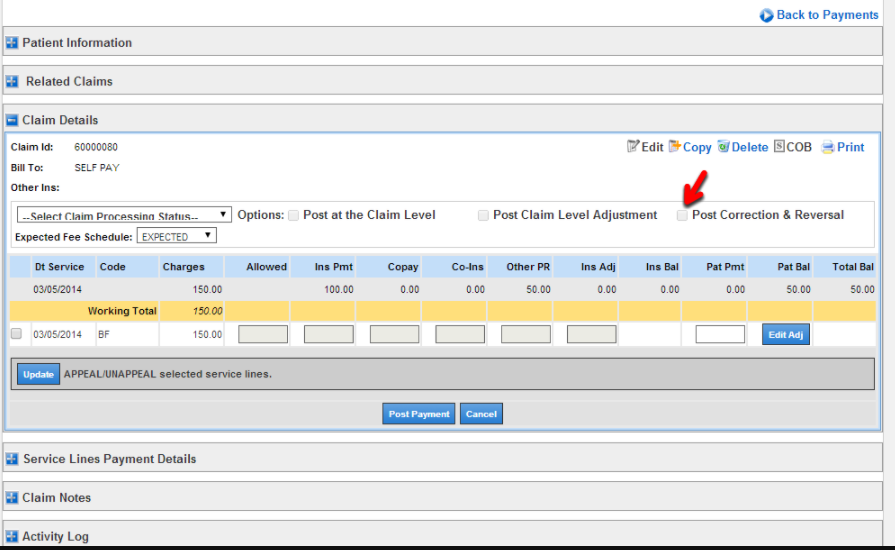Viewport: 895px width, 550px height.
Task: Open the COB icon option
Action: click(x=780, y=147)
